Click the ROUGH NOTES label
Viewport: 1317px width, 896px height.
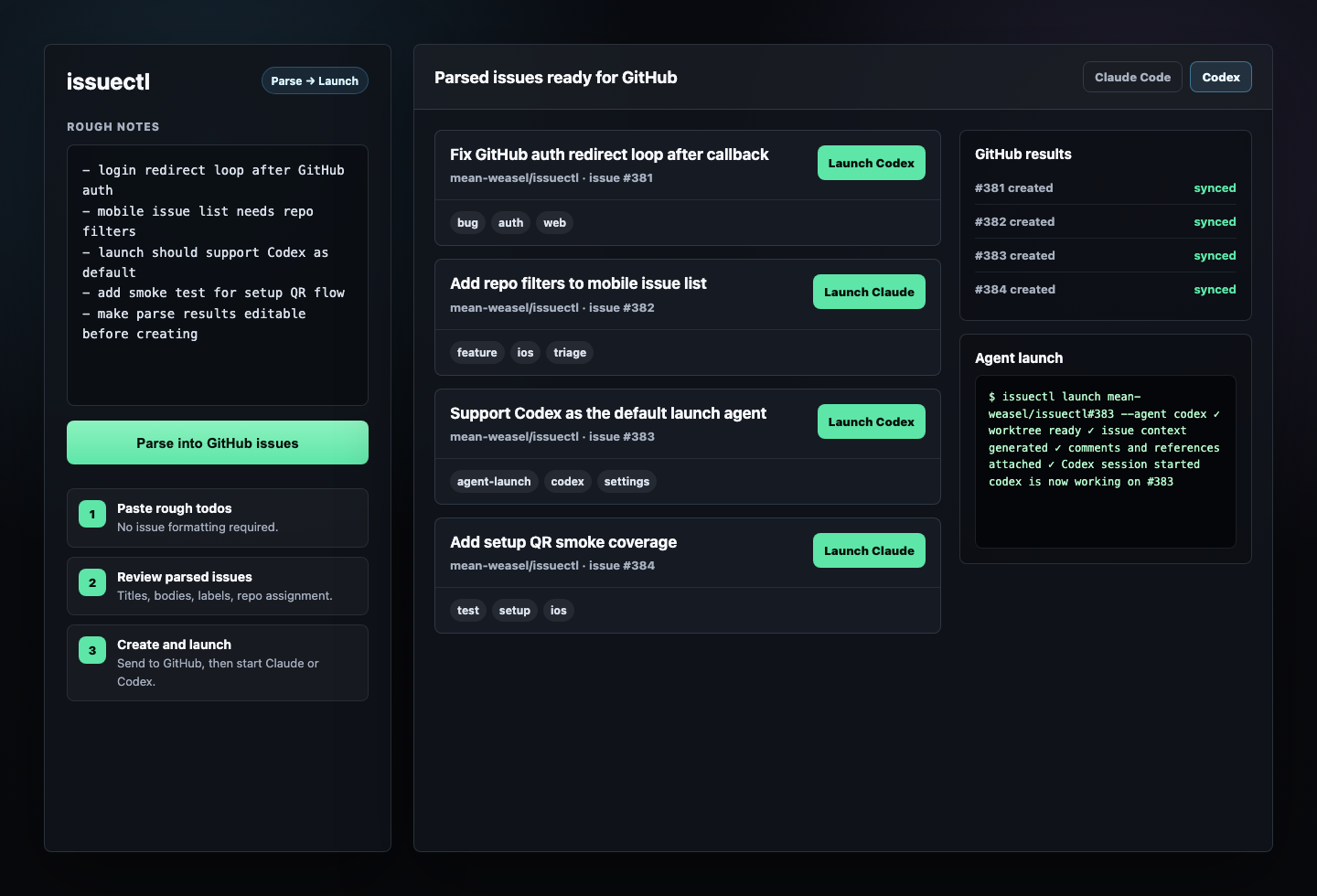coord(113,127)
